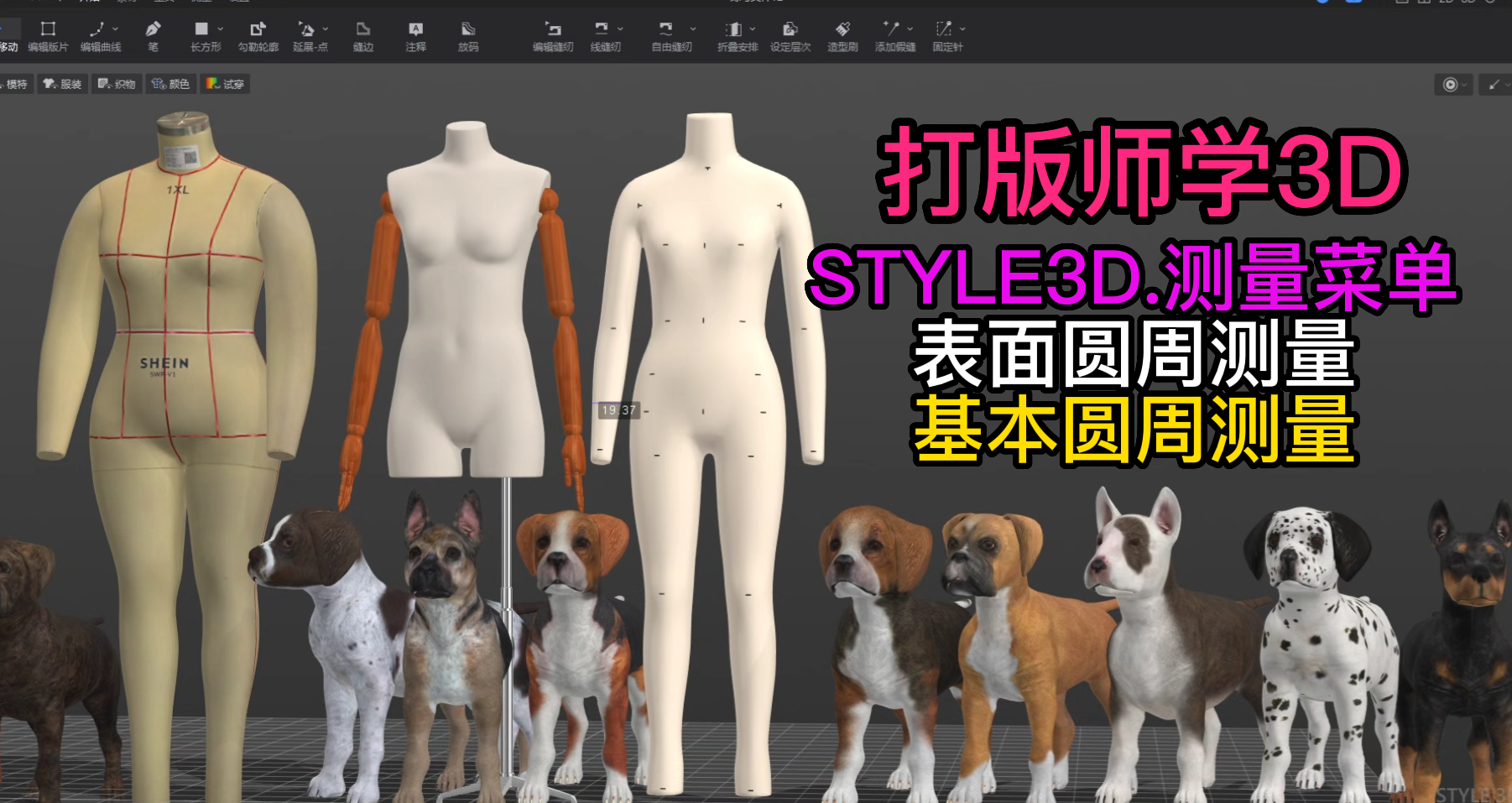The height and width of the screenshot is (803, 1512).
Task: Select the 注释 (Annotation) tool
Action: click(x=415, y=37)
